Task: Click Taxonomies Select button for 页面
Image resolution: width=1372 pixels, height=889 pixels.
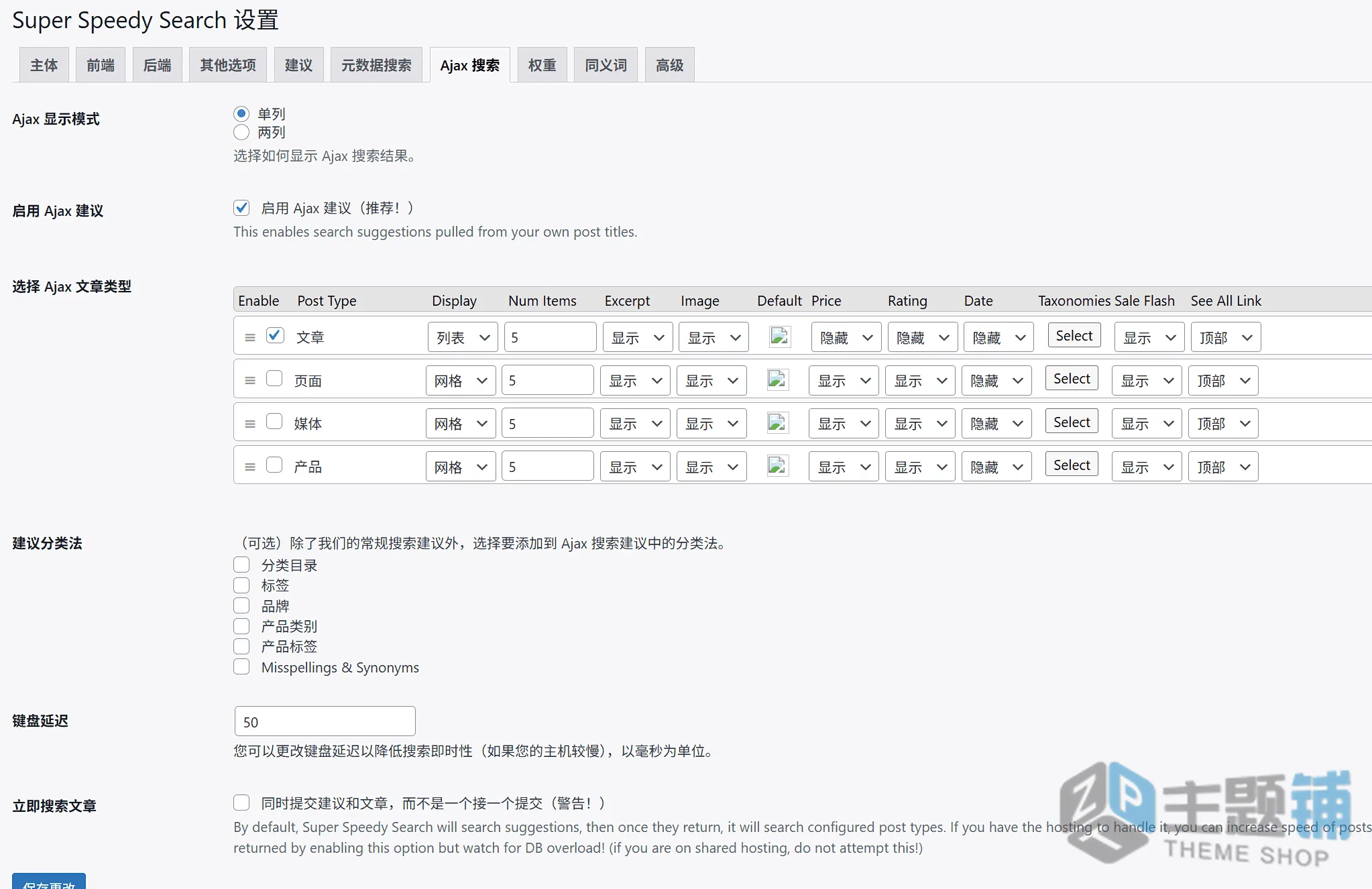Action: (1072, 378)
